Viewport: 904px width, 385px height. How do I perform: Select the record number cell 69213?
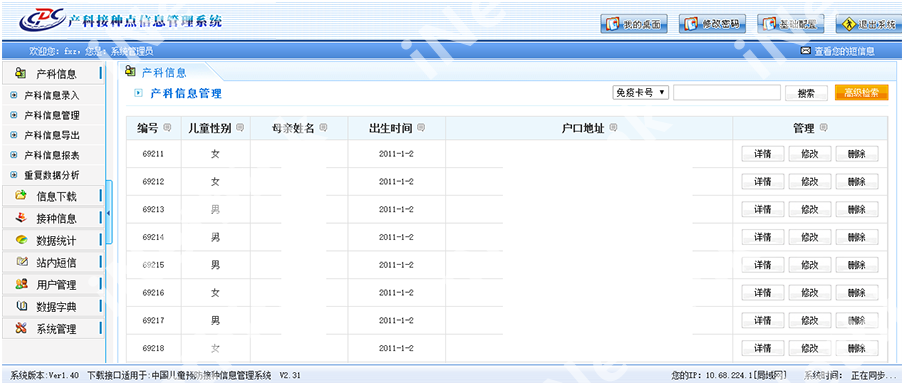point(153,209)
